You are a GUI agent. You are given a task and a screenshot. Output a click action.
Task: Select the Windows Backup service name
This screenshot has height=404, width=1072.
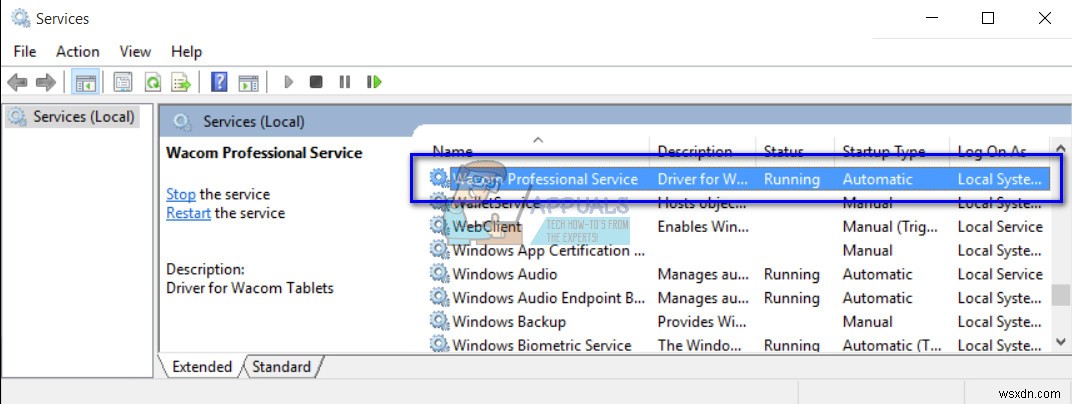[509, 321]
